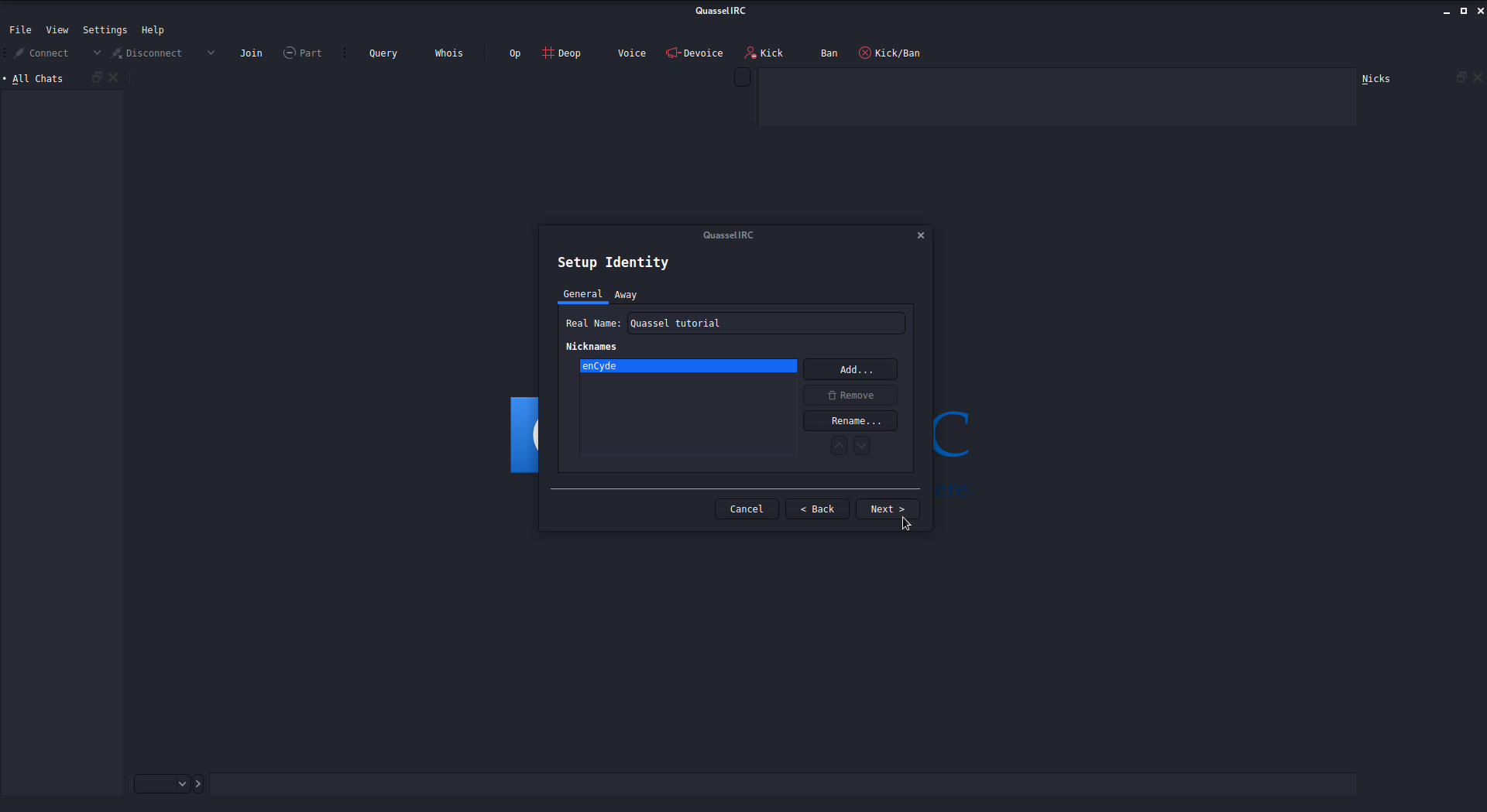Open the Settings menu
1487x812 pixels.
(x=105, y=30)
